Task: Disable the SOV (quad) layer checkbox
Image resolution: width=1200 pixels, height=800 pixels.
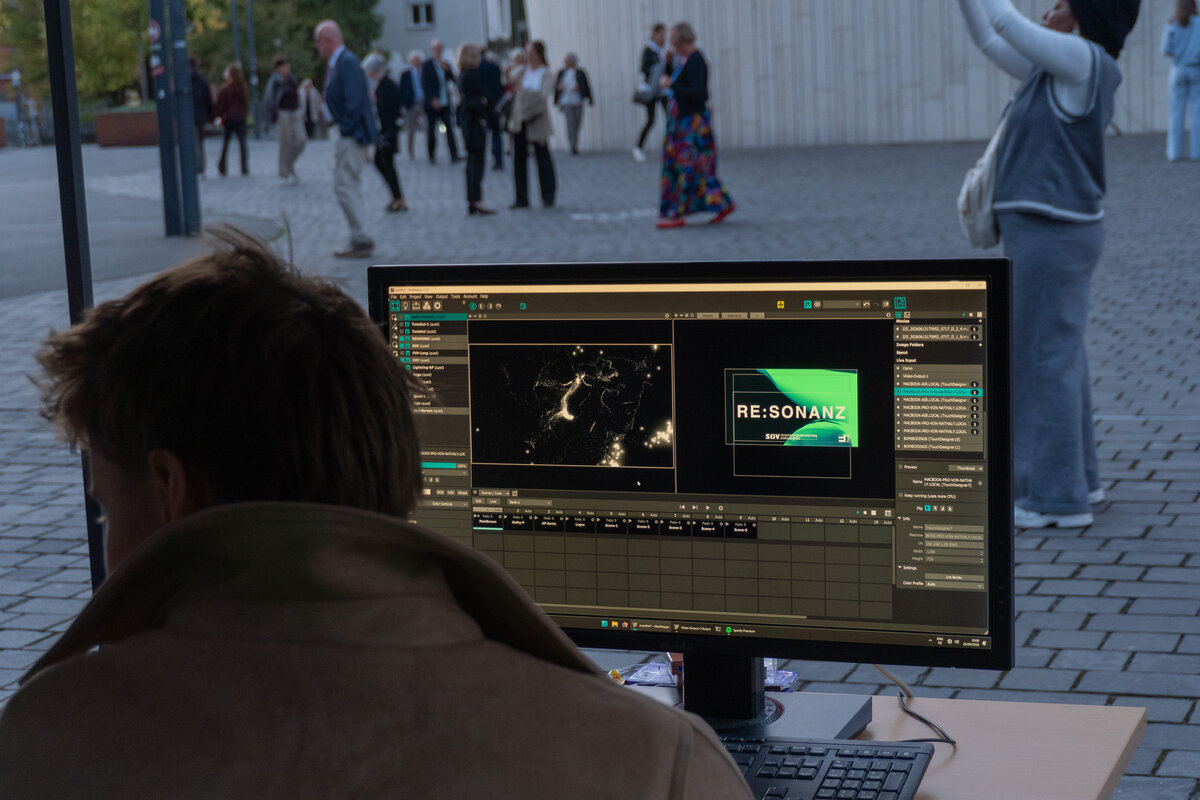Action: [404, 346]
